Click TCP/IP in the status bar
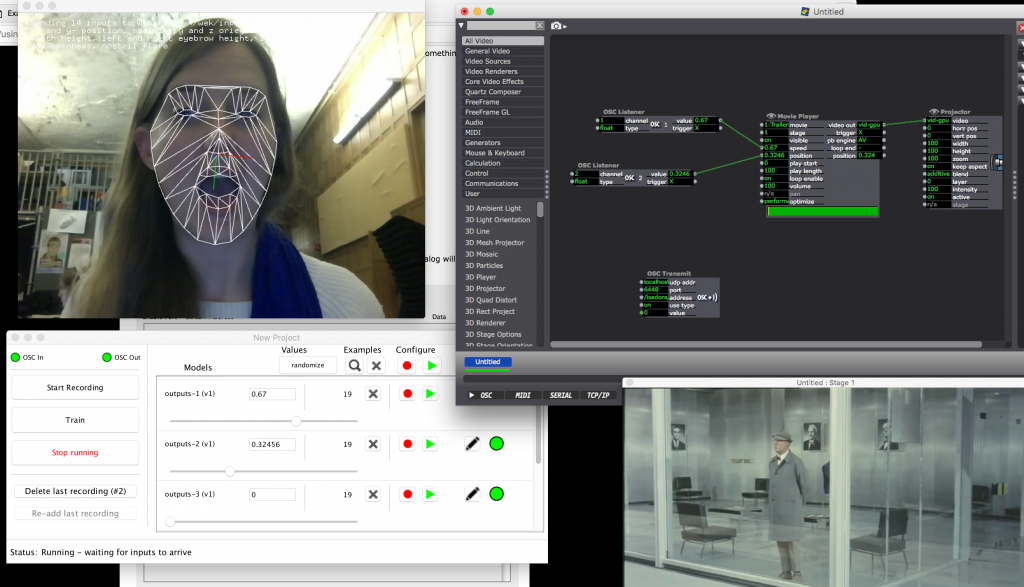Image resolution: width=1024 pixels, height=587 pixels. [x=598, y=395]
